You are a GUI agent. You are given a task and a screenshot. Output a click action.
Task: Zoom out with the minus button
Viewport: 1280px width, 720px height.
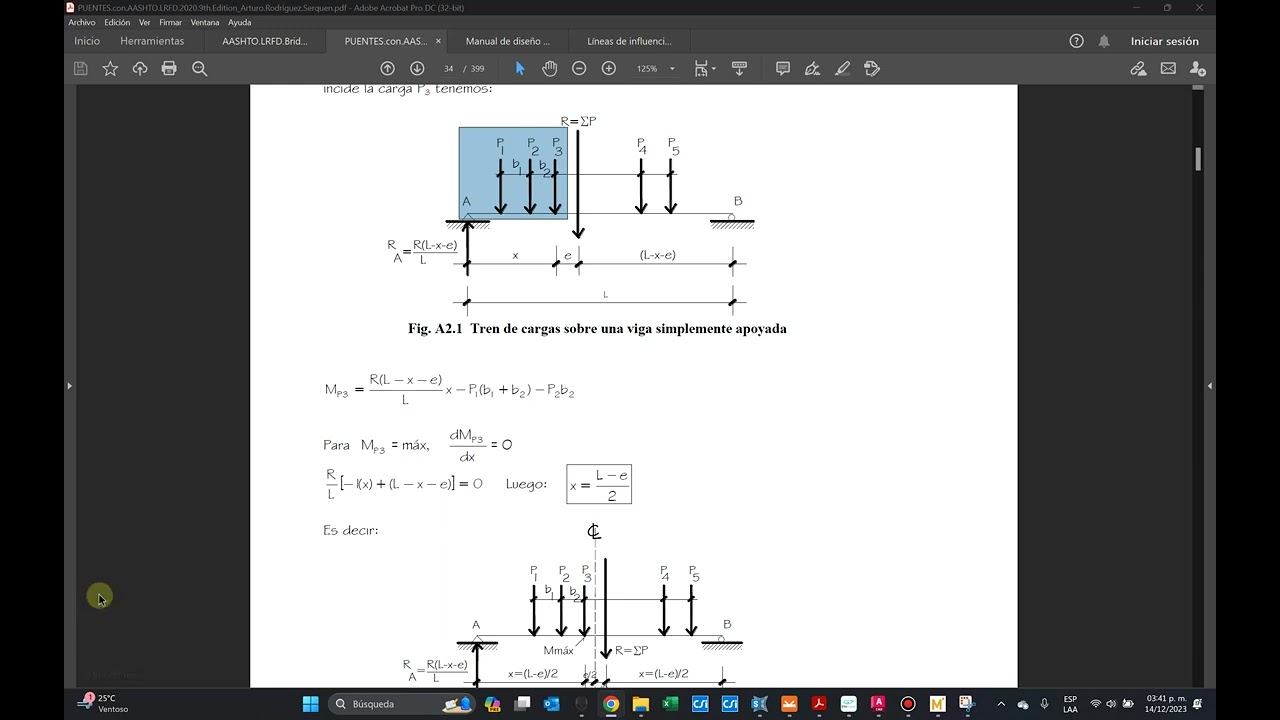579,68
